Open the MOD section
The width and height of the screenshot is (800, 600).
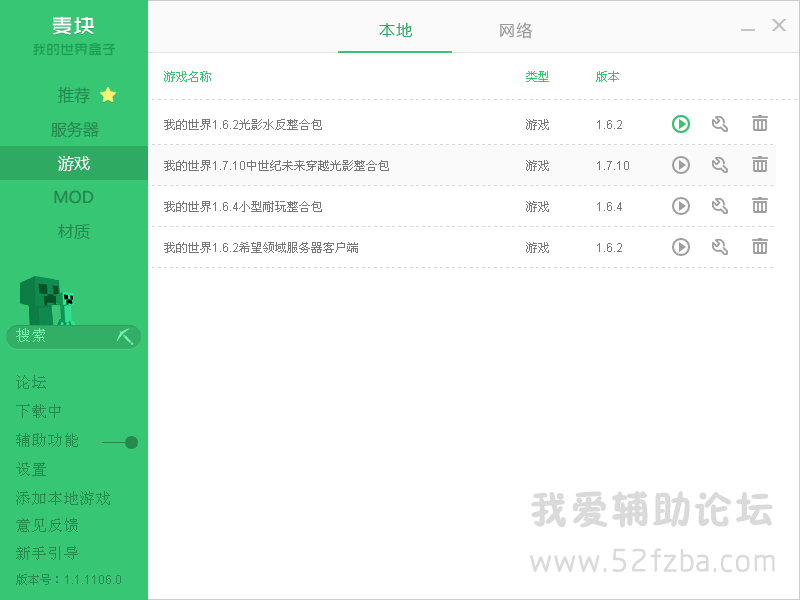point(73,197)
